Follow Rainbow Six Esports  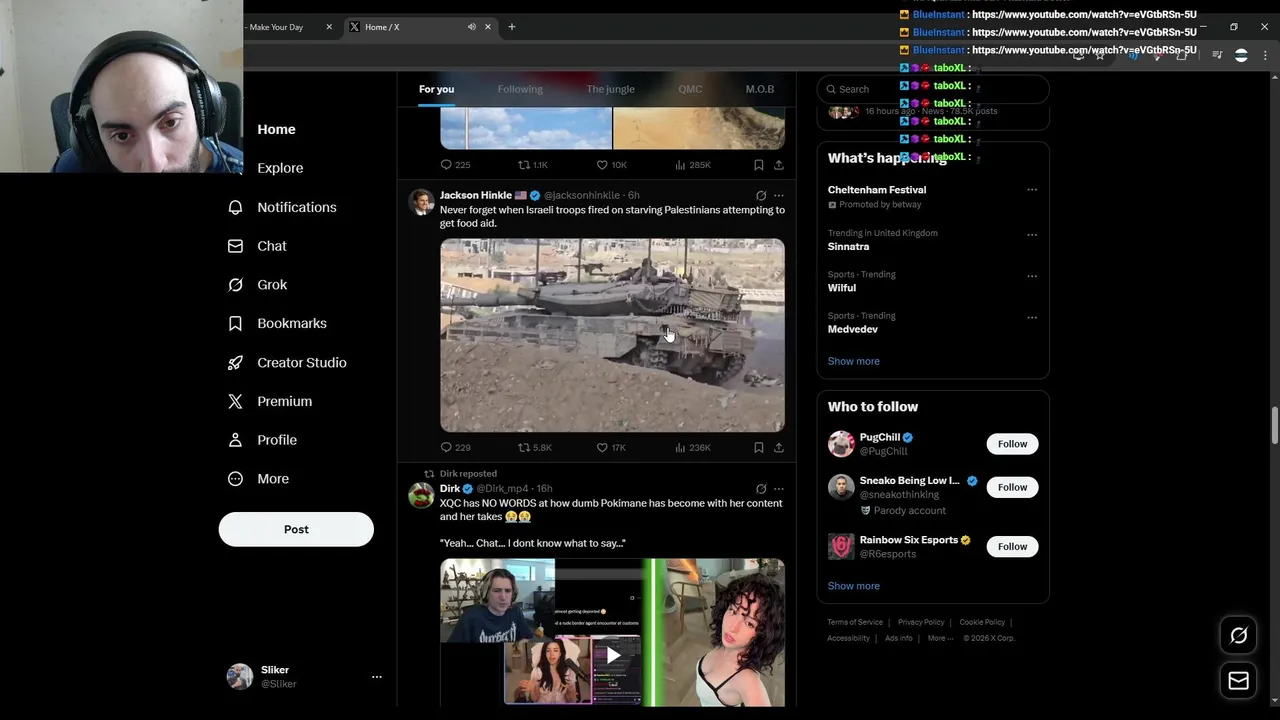pyautogui.click(x=1012, y=546)
